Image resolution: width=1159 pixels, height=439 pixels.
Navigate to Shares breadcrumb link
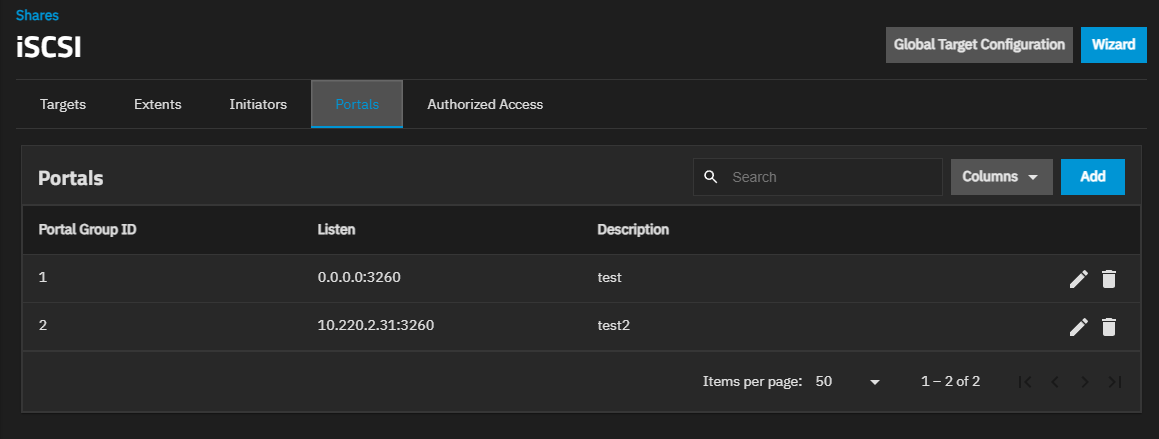tap(37, 15)
